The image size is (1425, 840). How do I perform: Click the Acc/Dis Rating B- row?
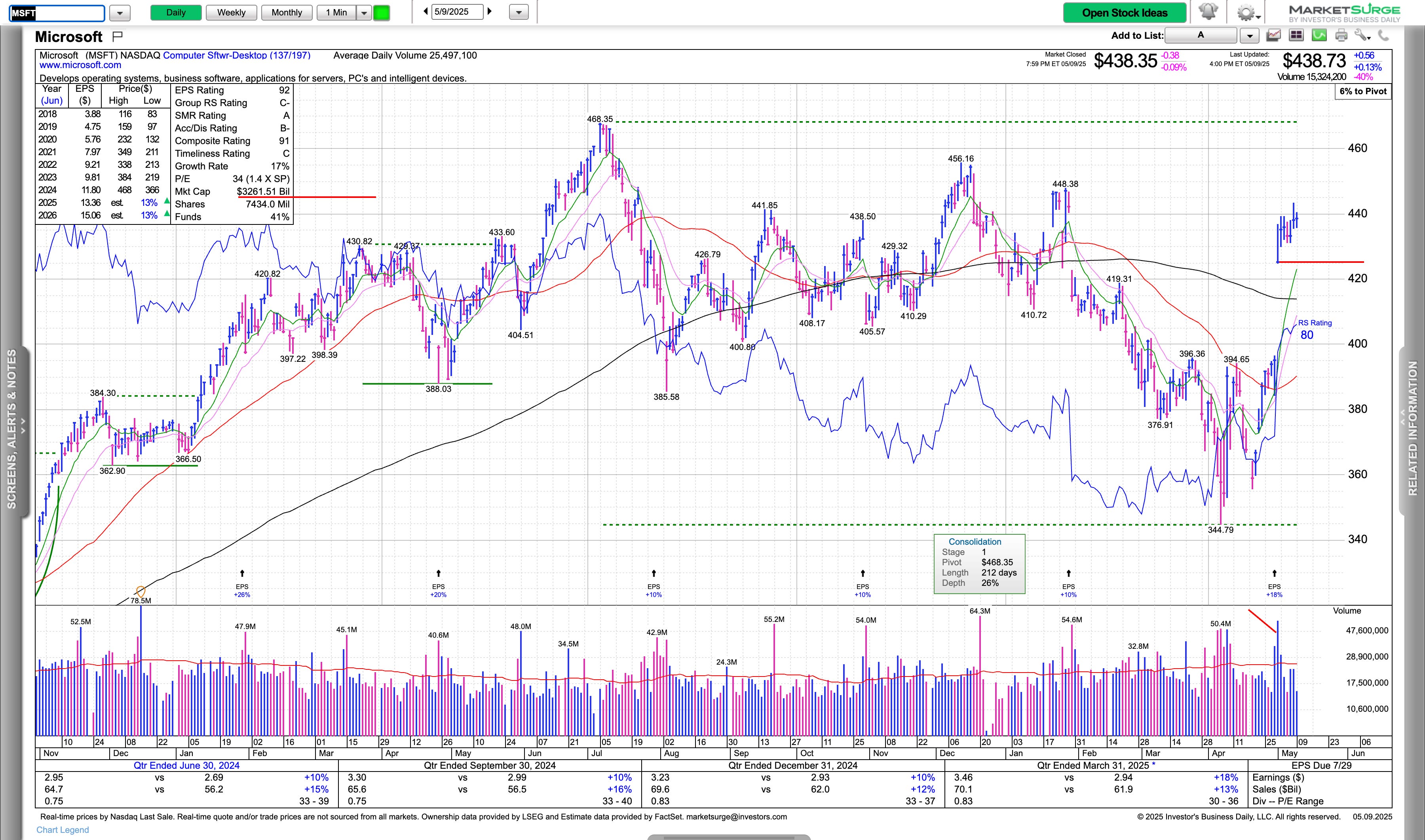pyautogui.click(x=232, y=128)
